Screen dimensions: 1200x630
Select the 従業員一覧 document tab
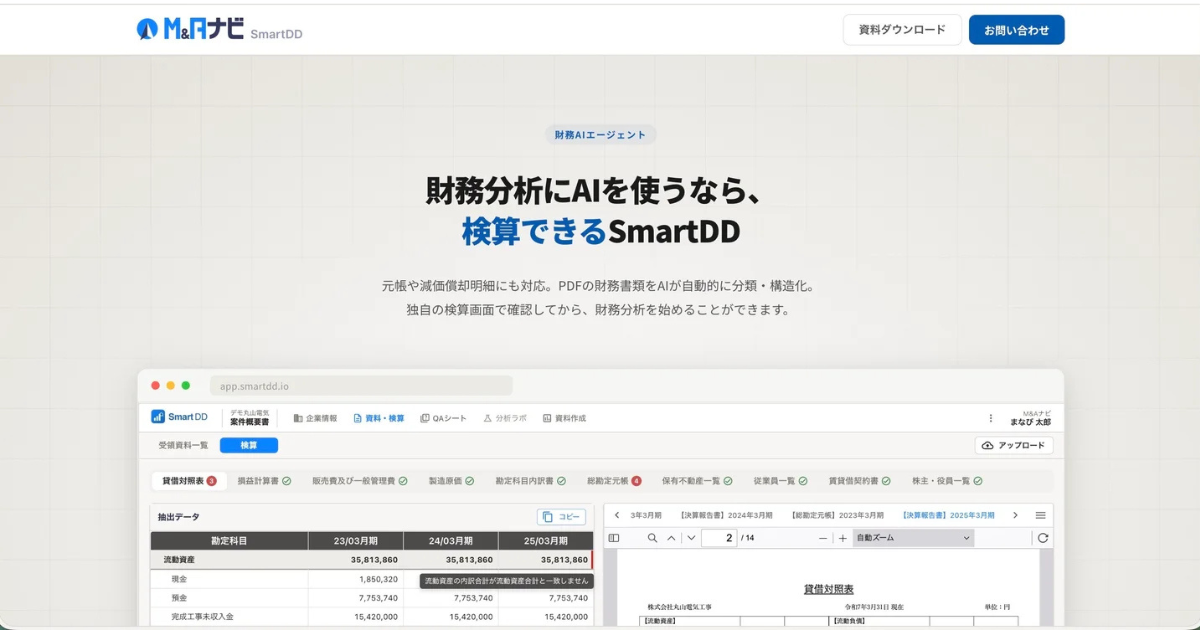780,481
